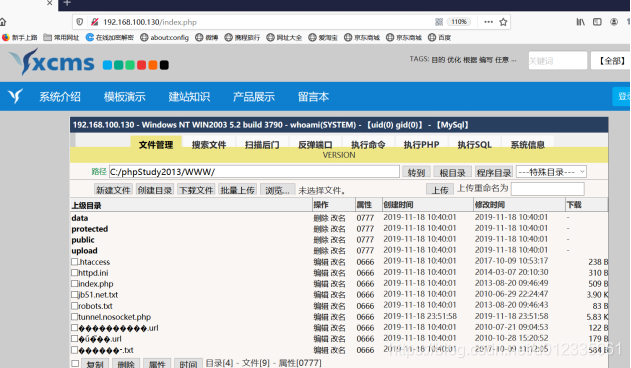The width and height of the screenshot is (631, 368).
Task: Click the Firefox home icon
Action: tap(2, 22)
